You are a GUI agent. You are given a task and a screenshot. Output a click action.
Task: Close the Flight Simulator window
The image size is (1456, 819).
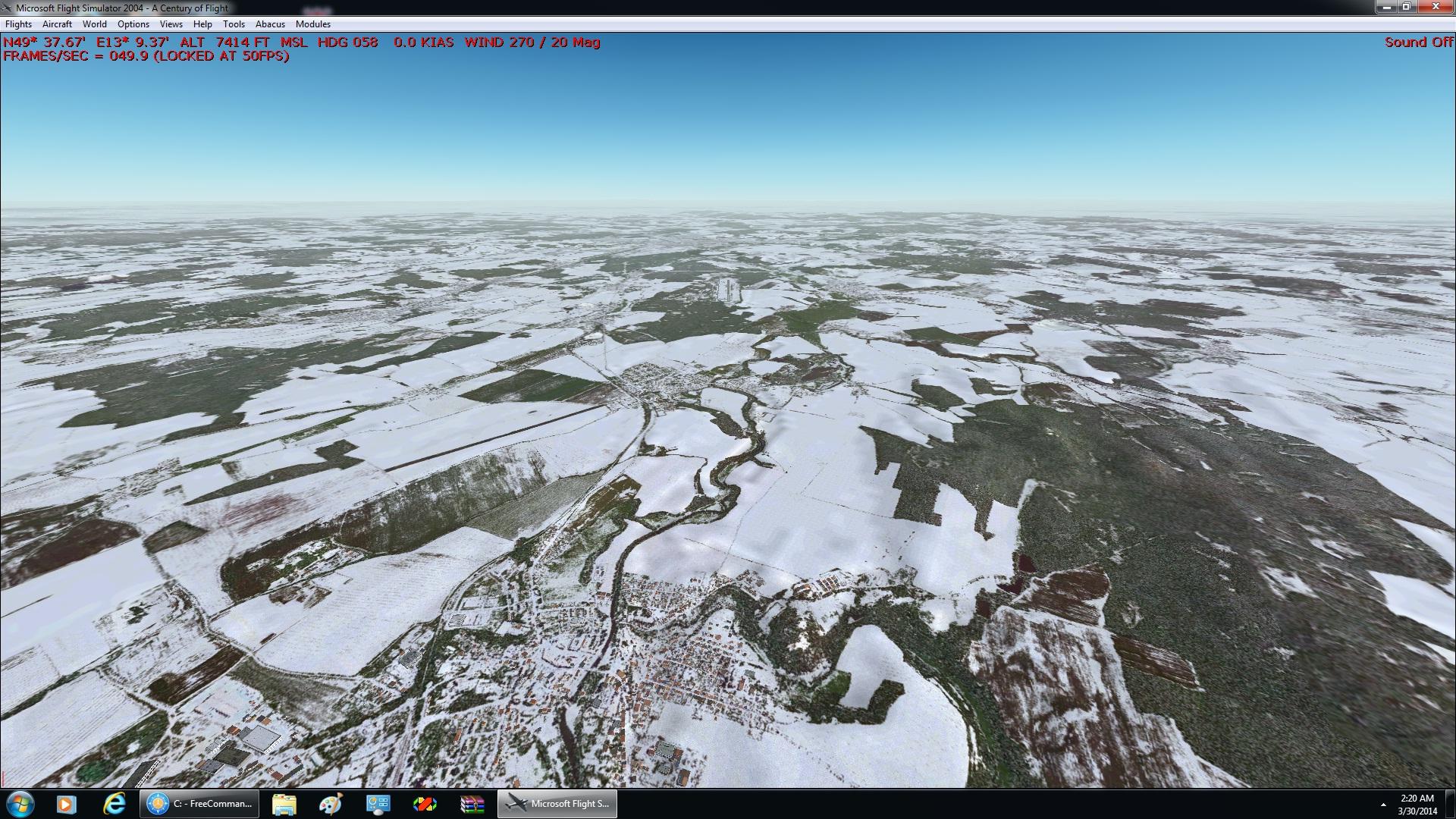[x=1436, y=7]
